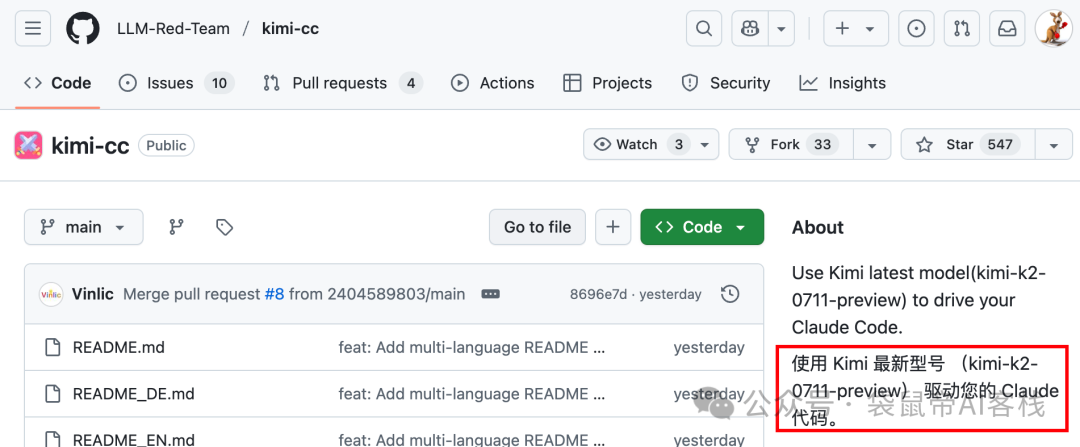Open the user avatar profile menu
Screen dimensions: 1080x447
pyautogui.click(x=1053, y=28)
